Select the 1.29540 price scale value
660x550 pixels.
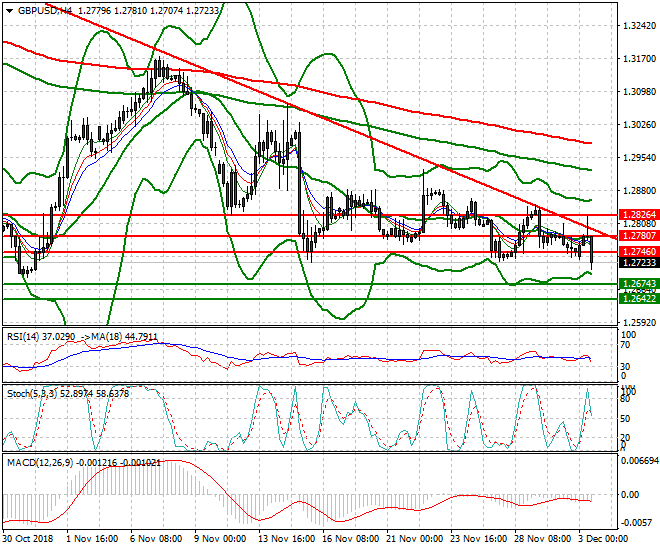(x=639, y=157)
